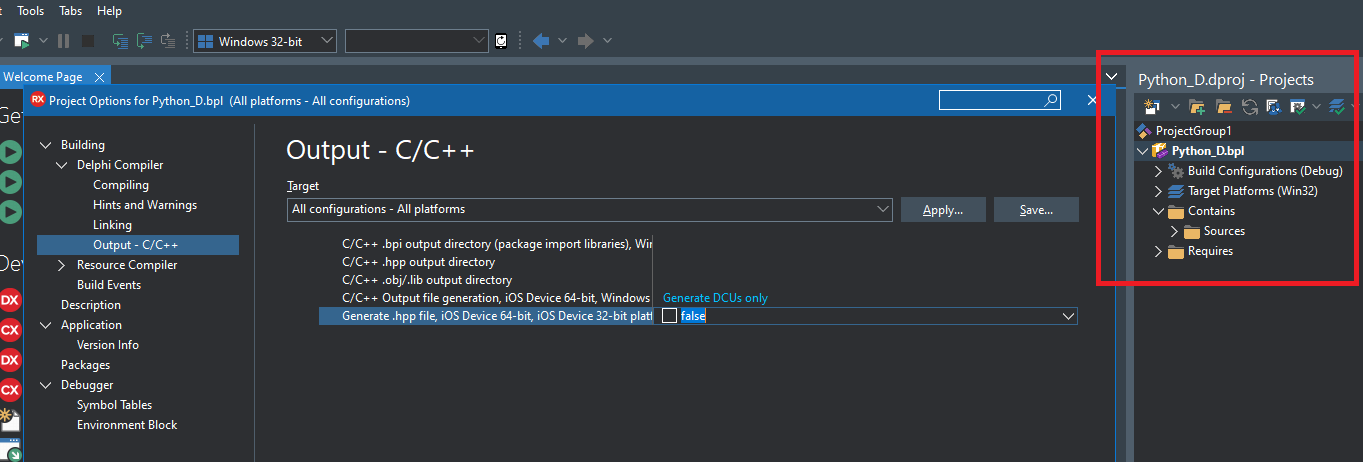Select Output - C/C++ tree item
The image size is (1363, 462).
coord(138,245)
